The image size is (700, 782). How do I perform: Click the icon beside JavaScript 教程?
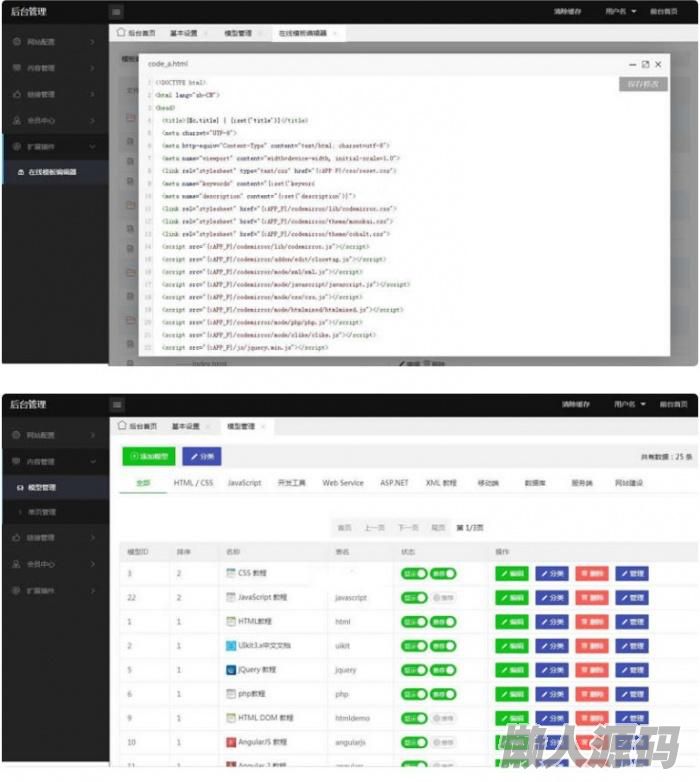tap(231, 597)
